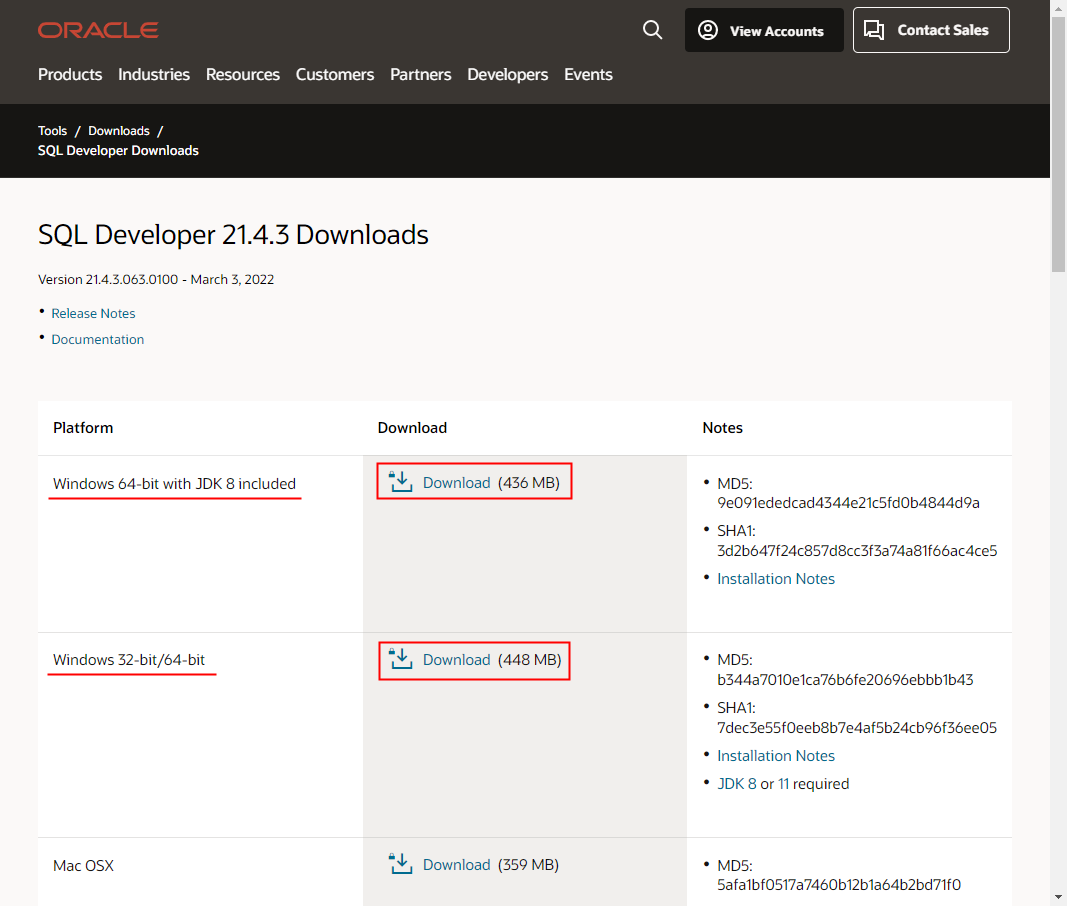Click the JDK 8 required link
Image resolution: width=1067 pixels, height=906 pixels.
737,783
